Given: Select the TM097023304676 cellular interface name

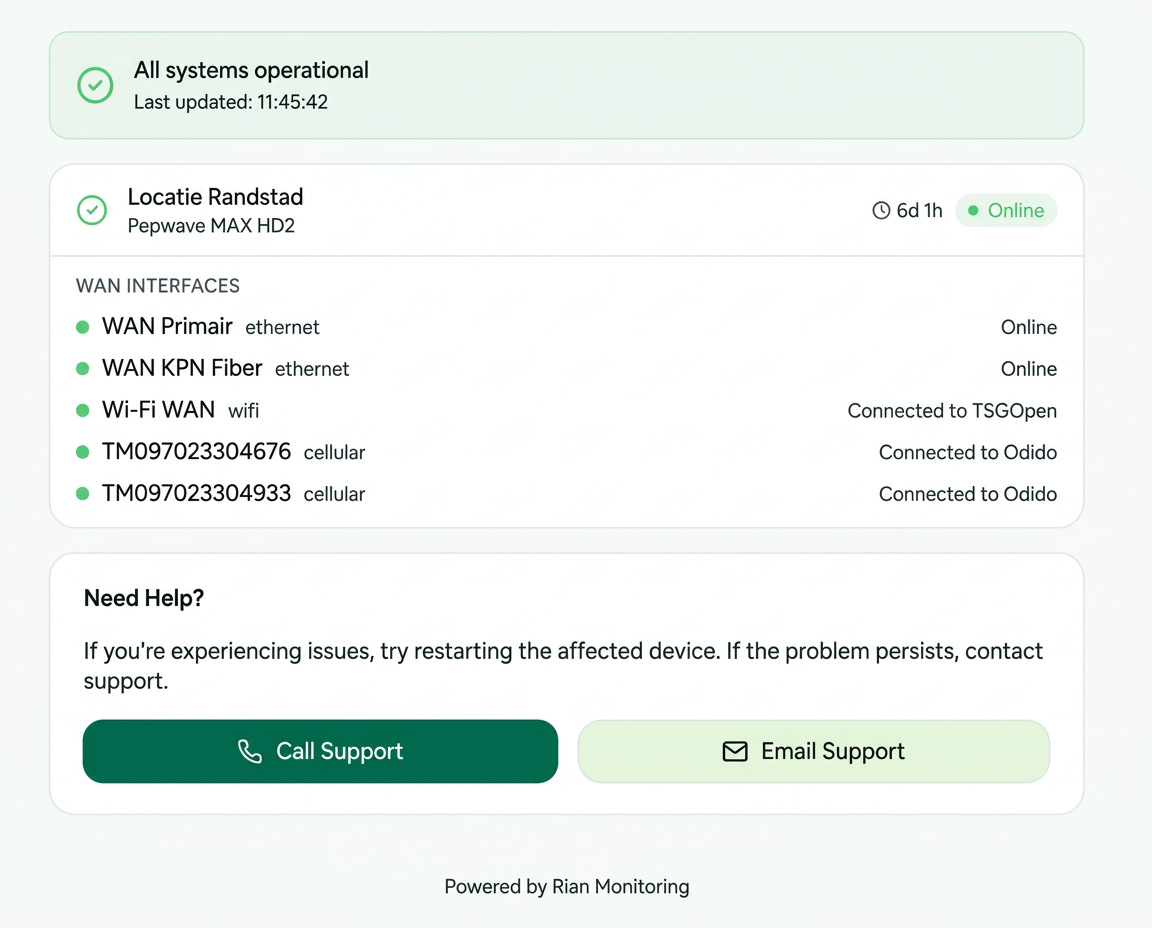Looking at the screenshot, I should [196, 451].
